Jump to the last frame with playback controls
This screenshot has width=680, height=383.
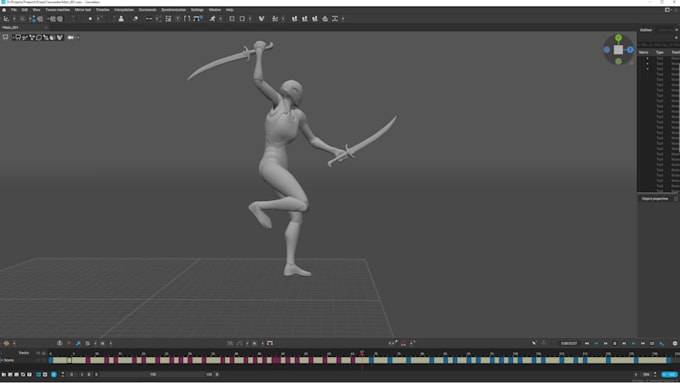(643, 343)
